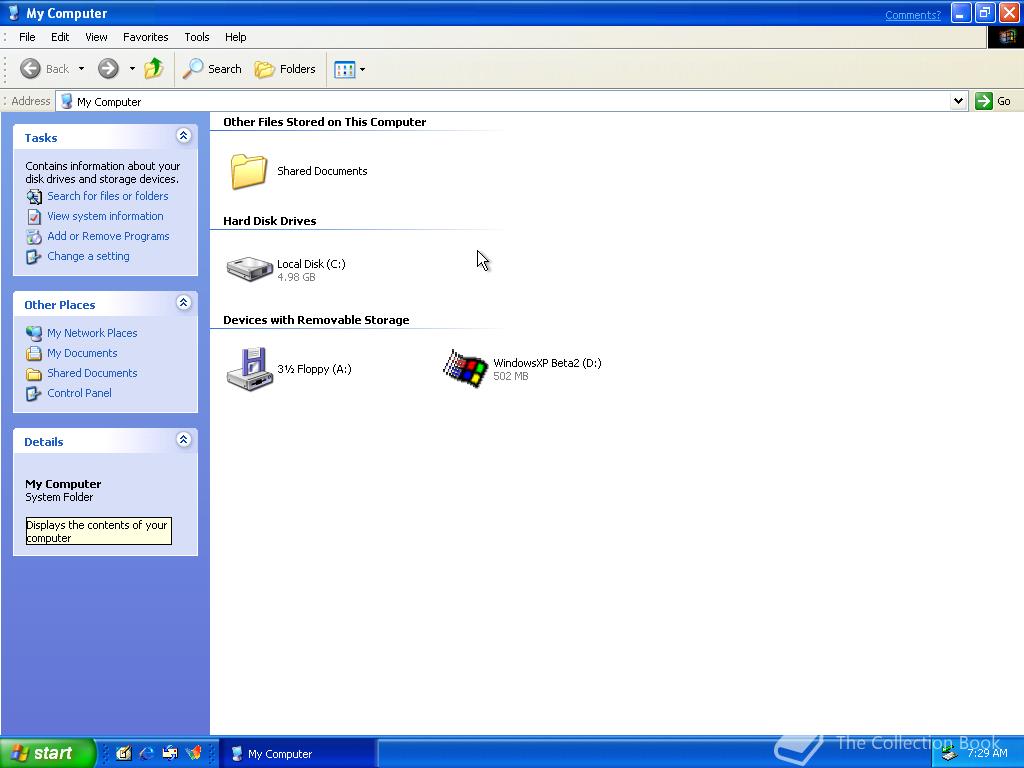Open the Edit menu

(60, 37)
